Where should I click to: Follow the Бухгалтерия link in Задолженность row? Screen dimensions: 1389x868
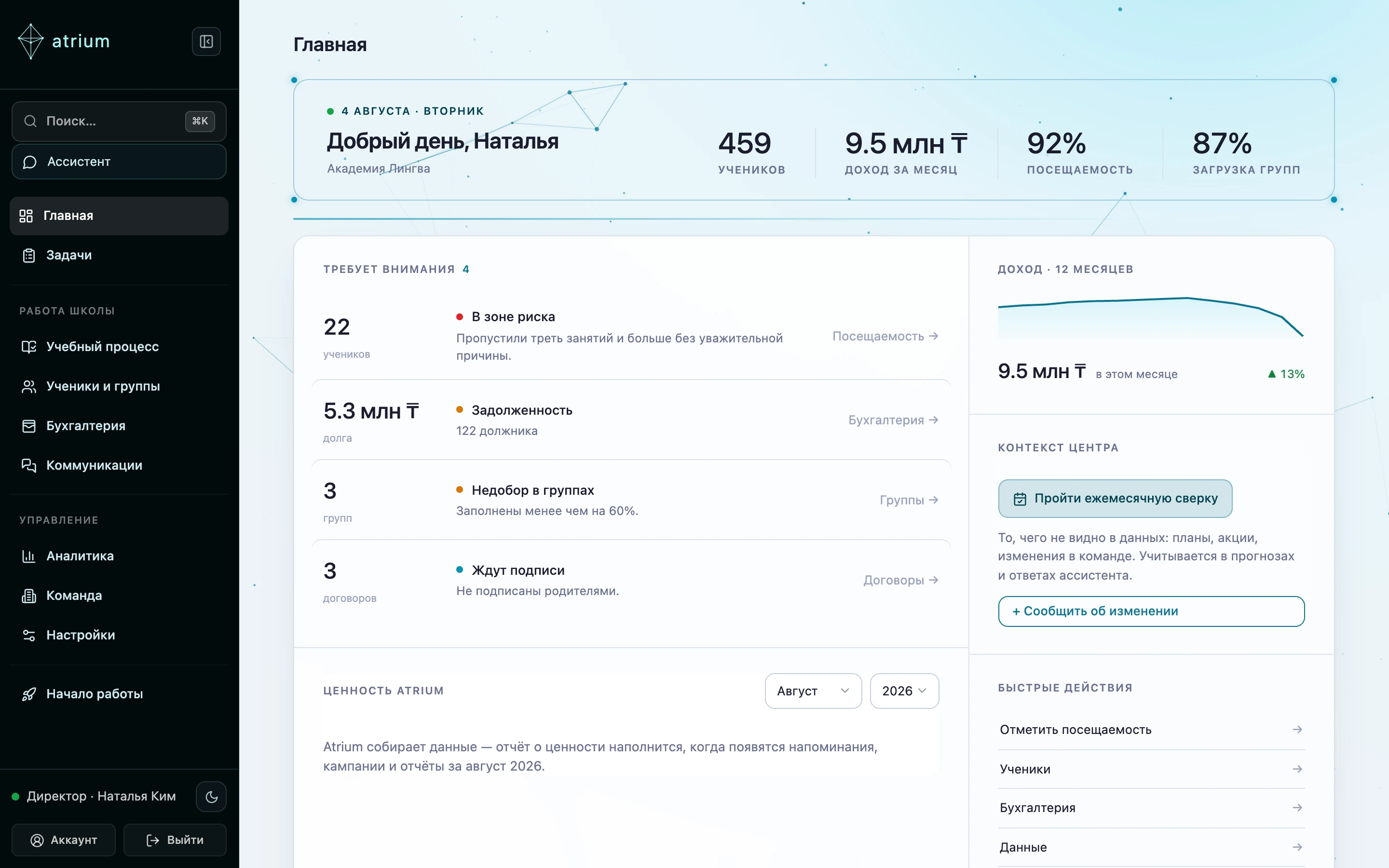click(x=894, y=420)
